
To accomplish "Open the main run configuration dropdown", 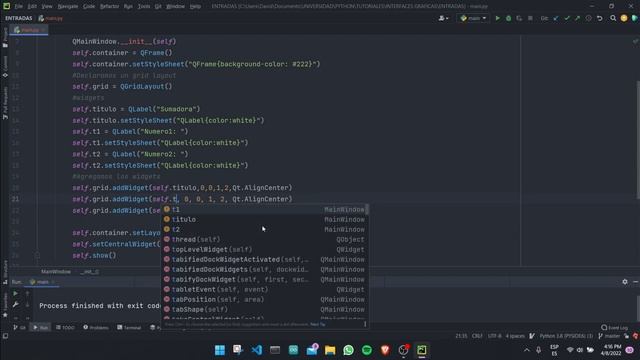I will pyautogui.click(x=473, y=18).
